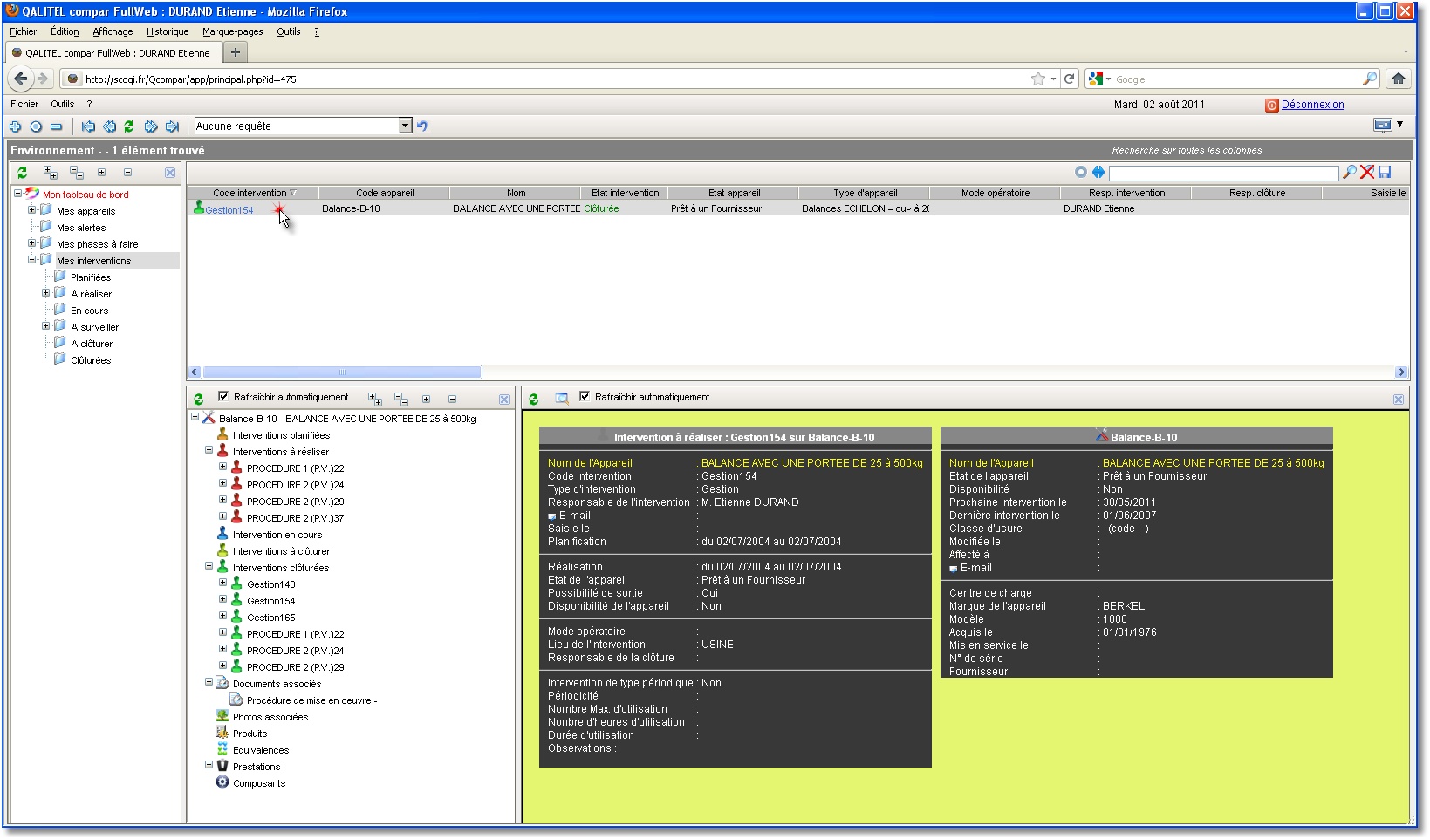Select Mes alertes in dashboard tree
Viewport: 1430px width, 840px height.
pyautogui.click(x=81, y=228)
